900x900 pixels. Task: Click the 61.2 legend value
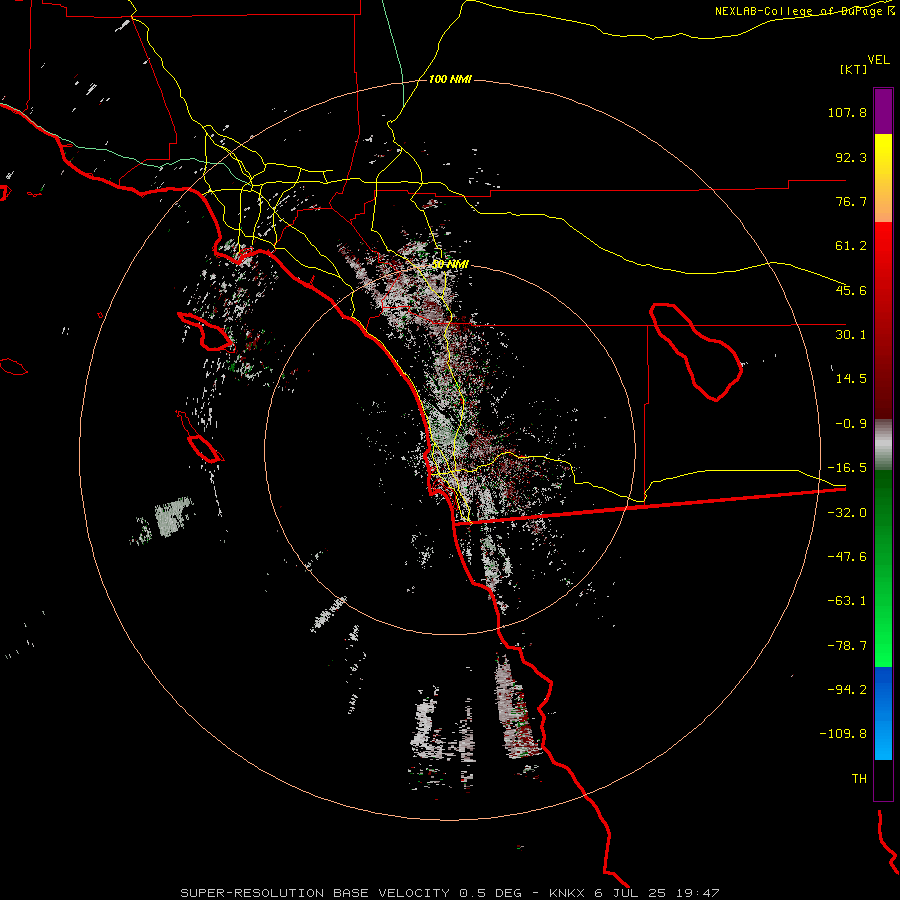pyautogui.click(x=851, y=246)
